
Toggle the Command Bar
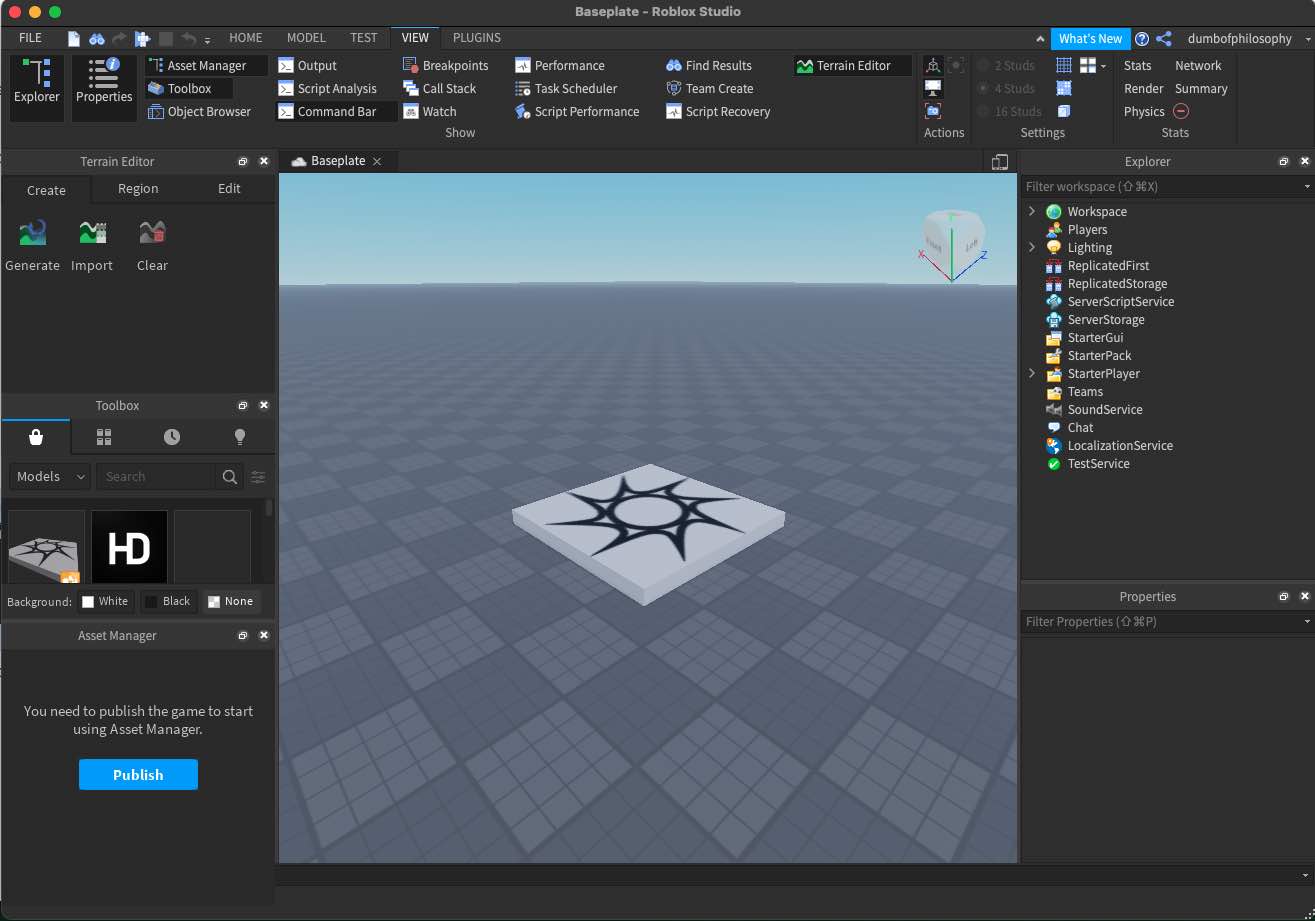[336, 111]
